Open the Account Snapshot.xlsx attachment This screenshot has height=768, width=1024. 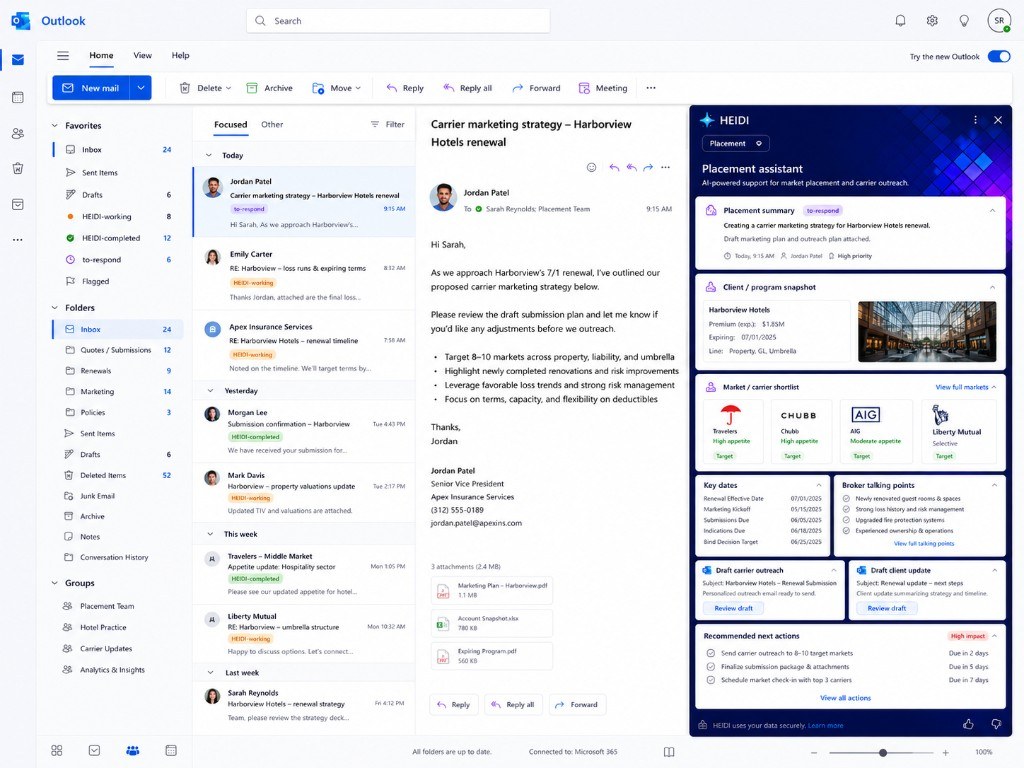point(492,623)
